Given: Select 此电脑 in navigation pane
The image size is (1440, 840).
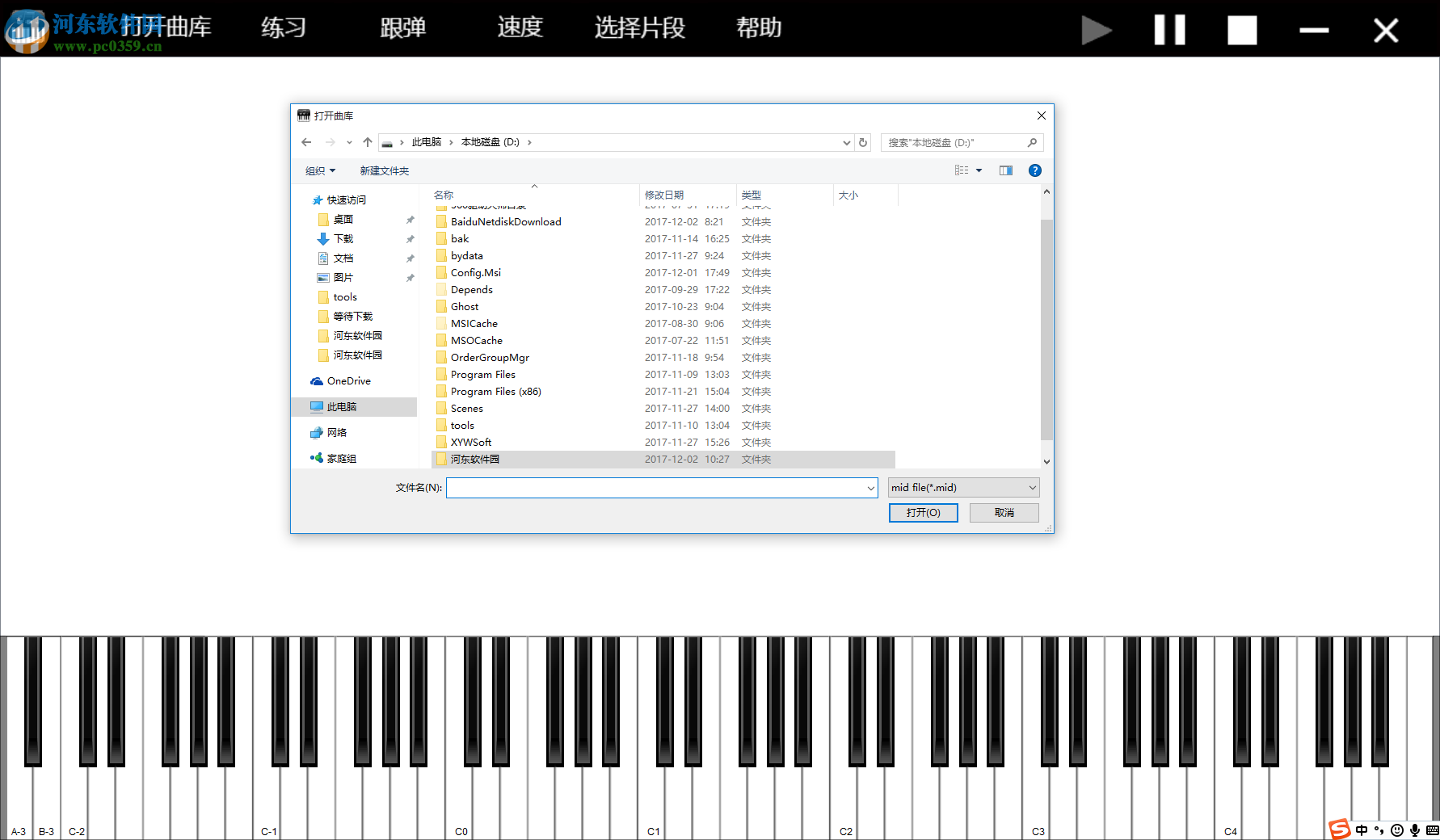Looking at the screenshot, I should point(342,407).
